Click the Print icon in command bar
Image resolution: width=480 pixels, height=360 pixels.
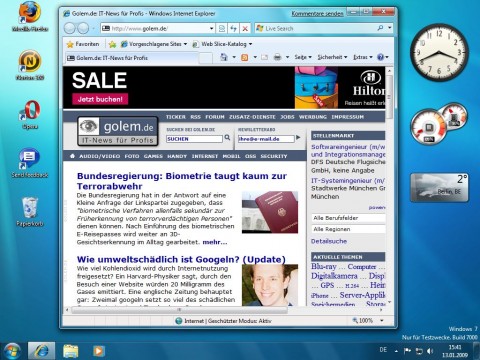(x=277, y=57)
